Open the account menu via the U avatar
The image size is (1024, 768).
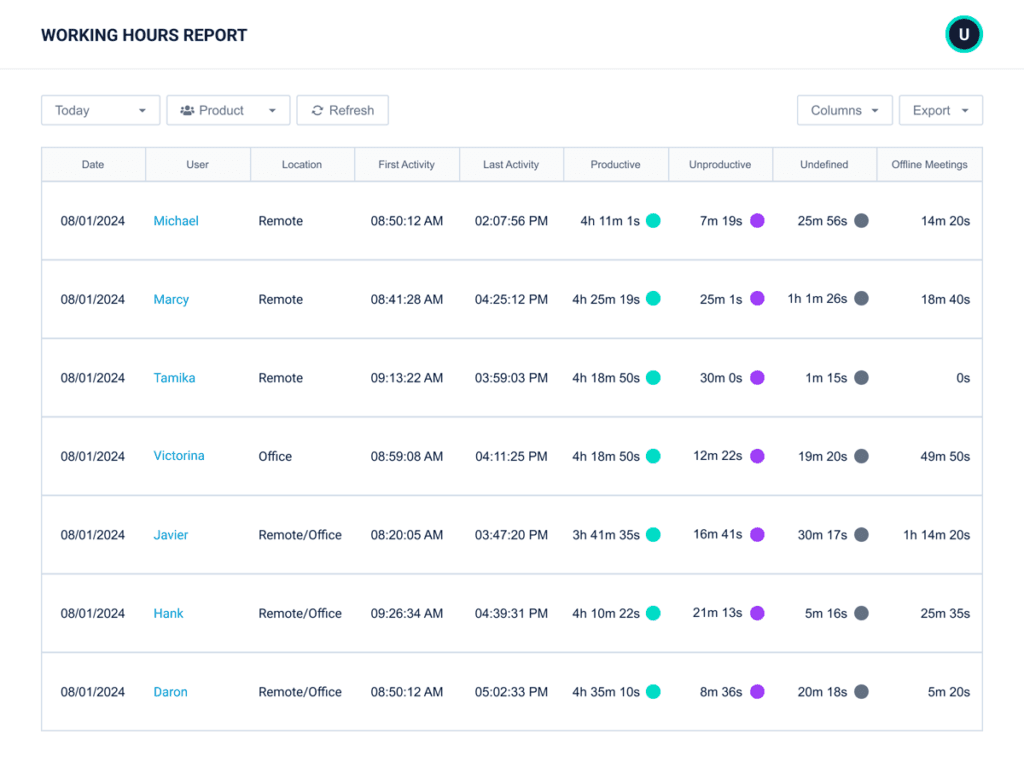click(963, 33)
